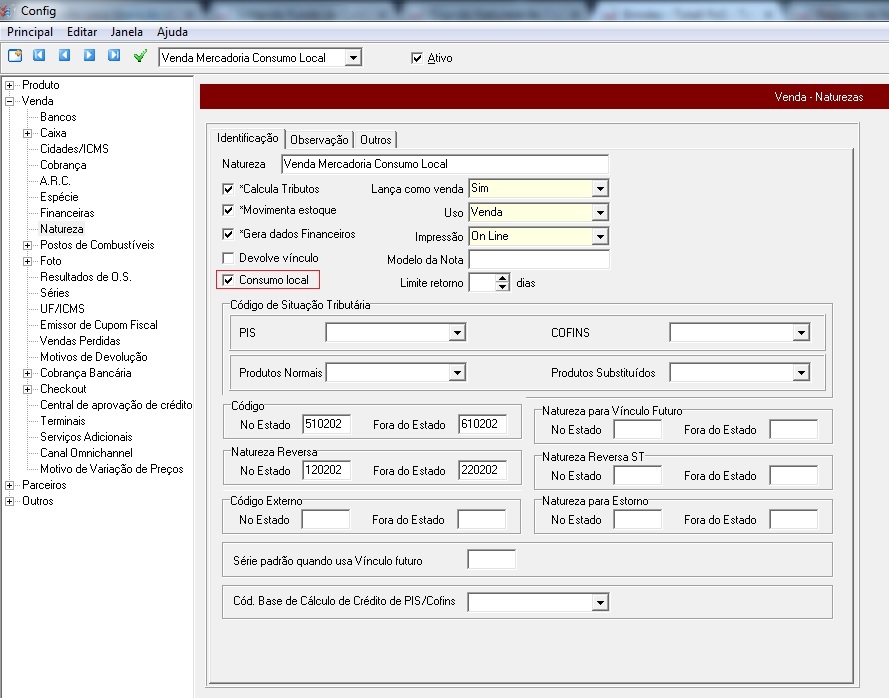889x698 pixels.
Task: Go to the previous record
Action: tap(65, 55)
